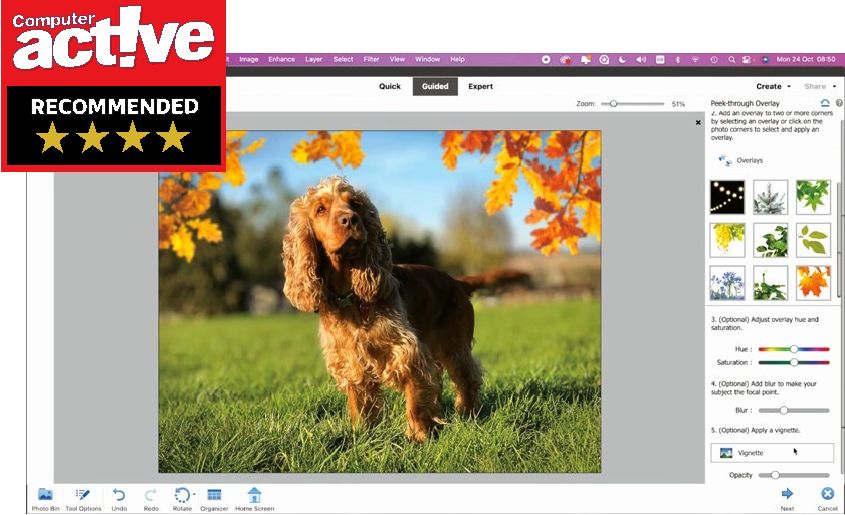Select the dark green foliage overlay

coord(770,240)
